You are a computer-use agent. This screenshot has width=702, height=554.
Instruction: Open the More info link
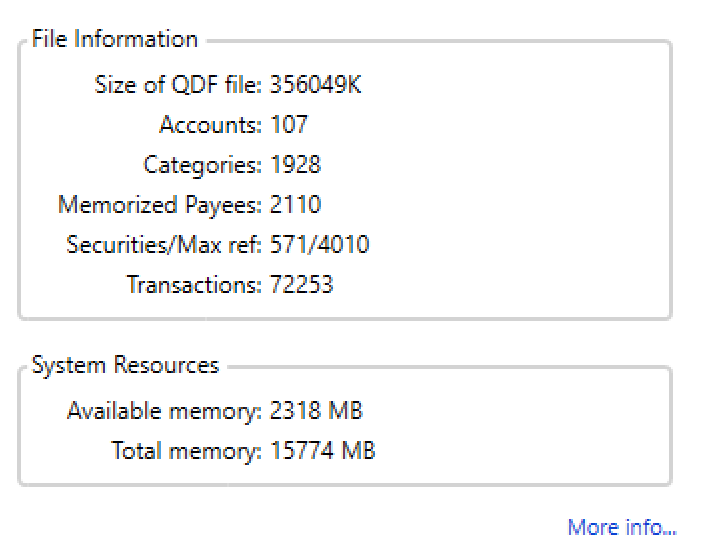(x=621, y=527)
